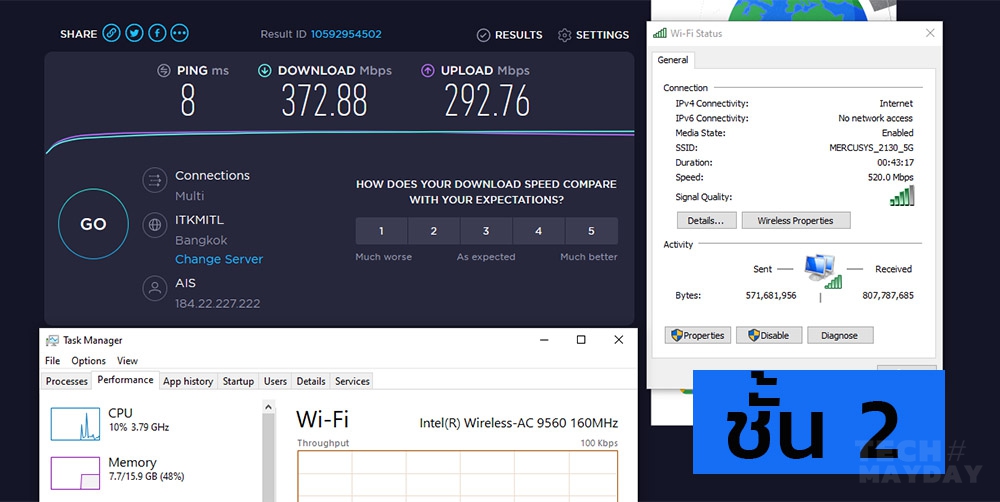The image size is (1000, 502).
Task: Open more share options ellipsis icon
Action: (179, 34)
